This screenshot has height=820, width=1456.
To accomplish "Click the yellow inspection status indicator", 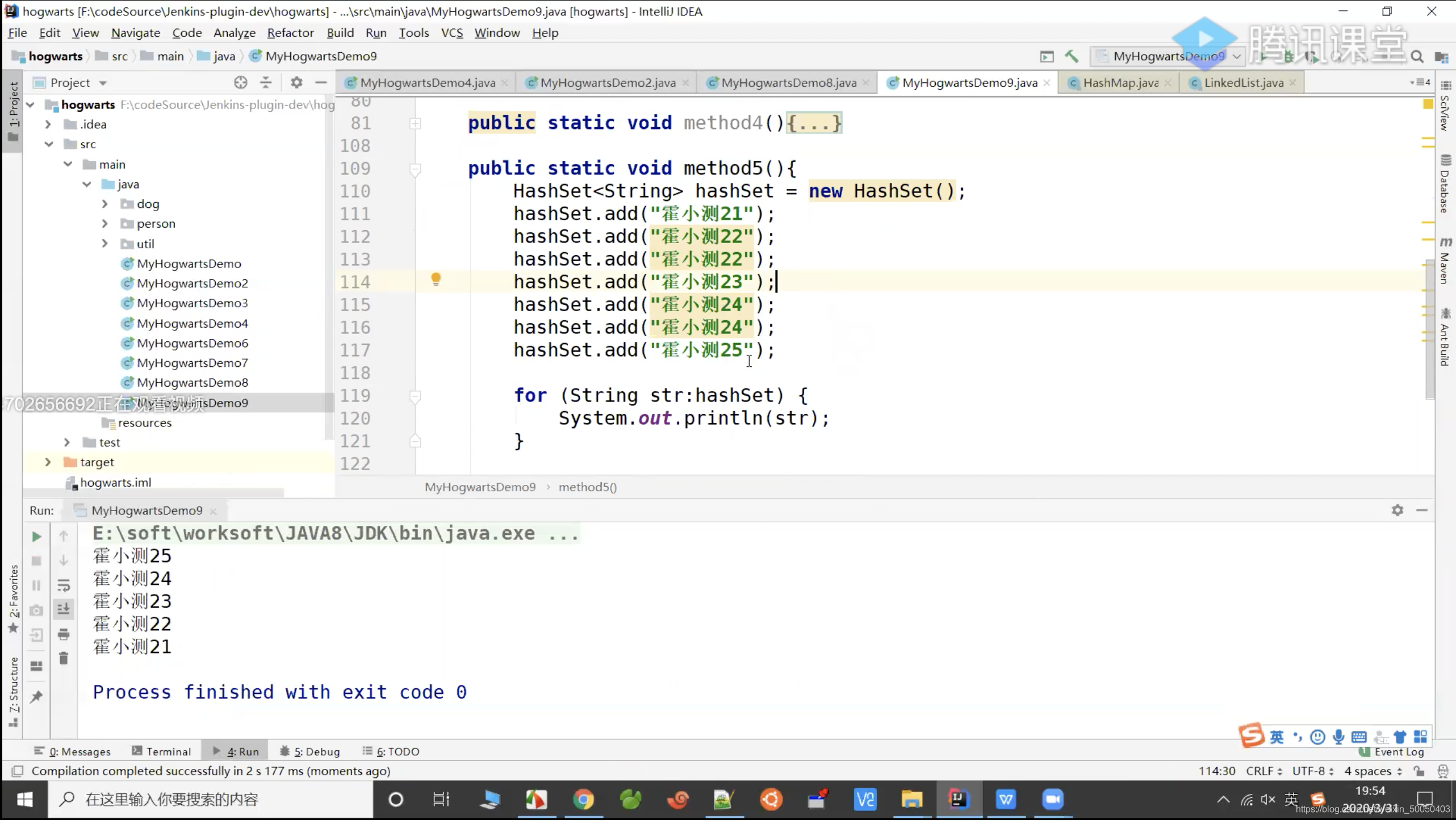I will coord(1428,104).
